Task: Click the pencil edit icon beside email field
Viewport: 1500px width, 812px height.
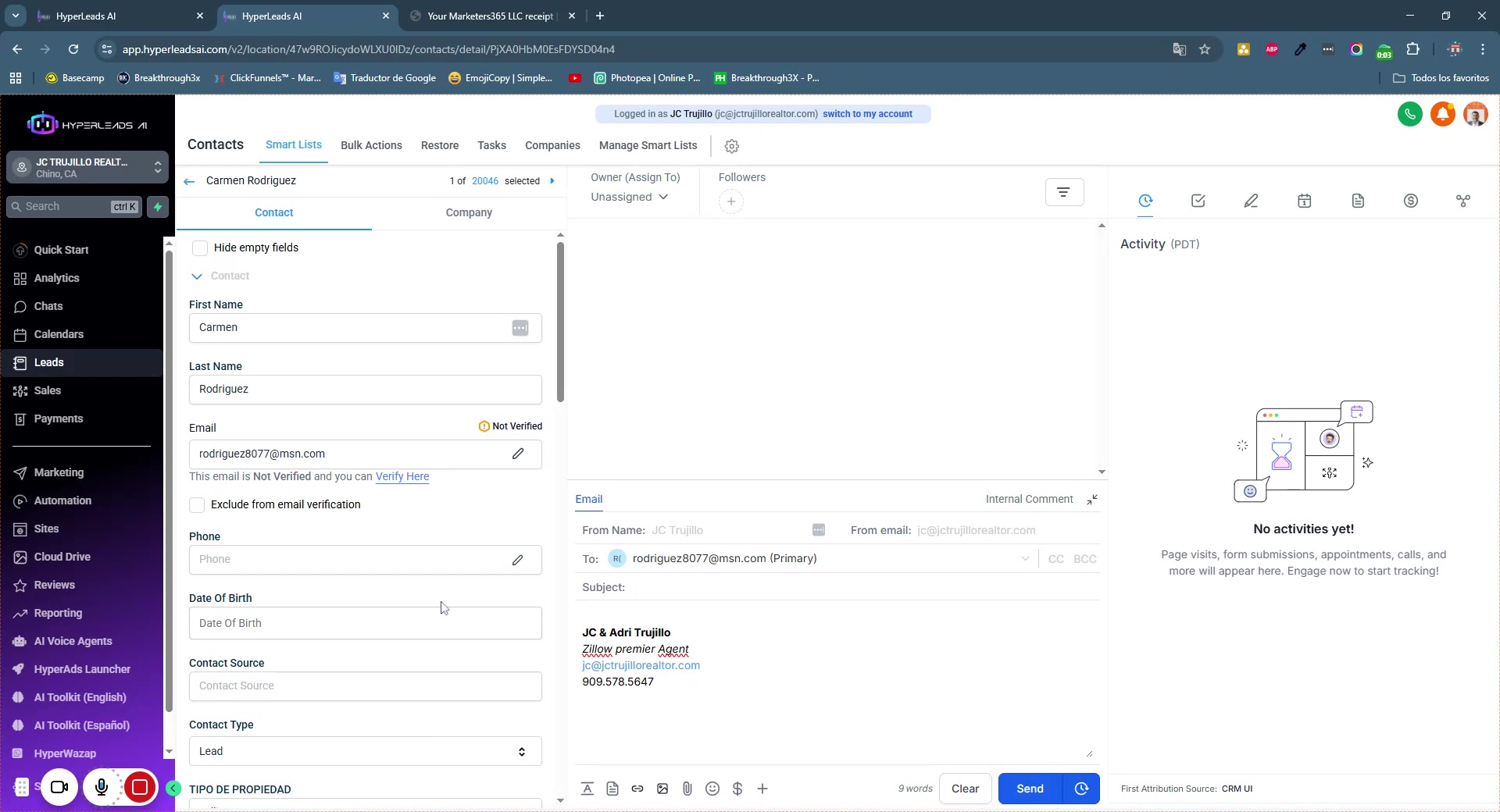Action: (517, 454)
